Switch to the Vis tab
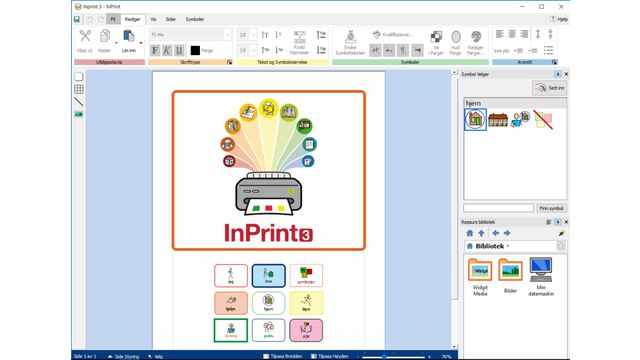Screen dimensions: 640x360 (153, 19)
